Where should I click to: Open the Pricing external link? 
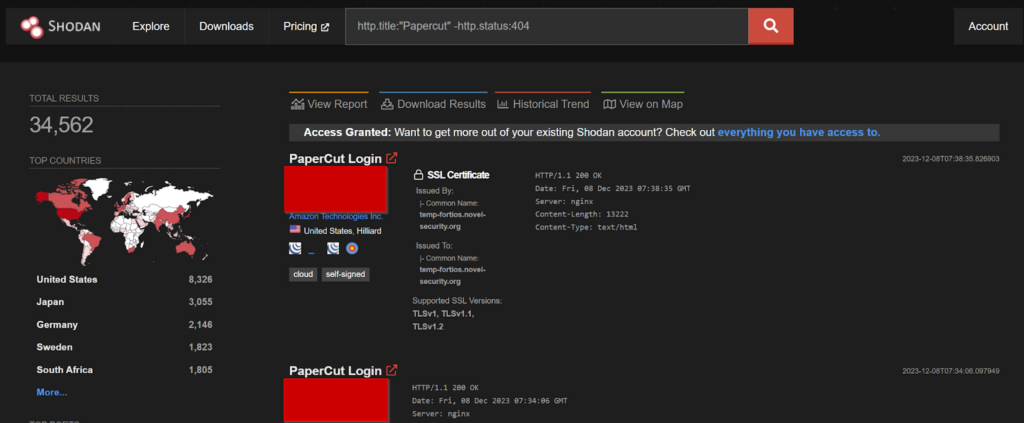[x=306, y=26]
